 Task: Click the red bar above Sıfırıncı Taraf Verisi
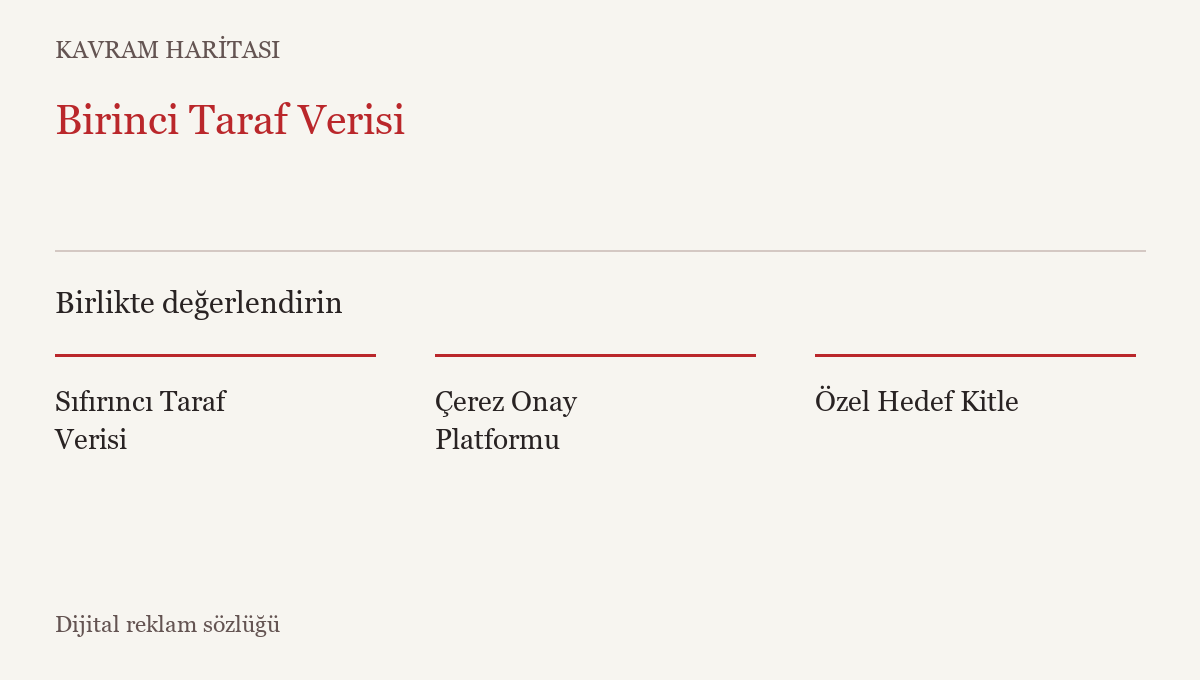[215, 355]
